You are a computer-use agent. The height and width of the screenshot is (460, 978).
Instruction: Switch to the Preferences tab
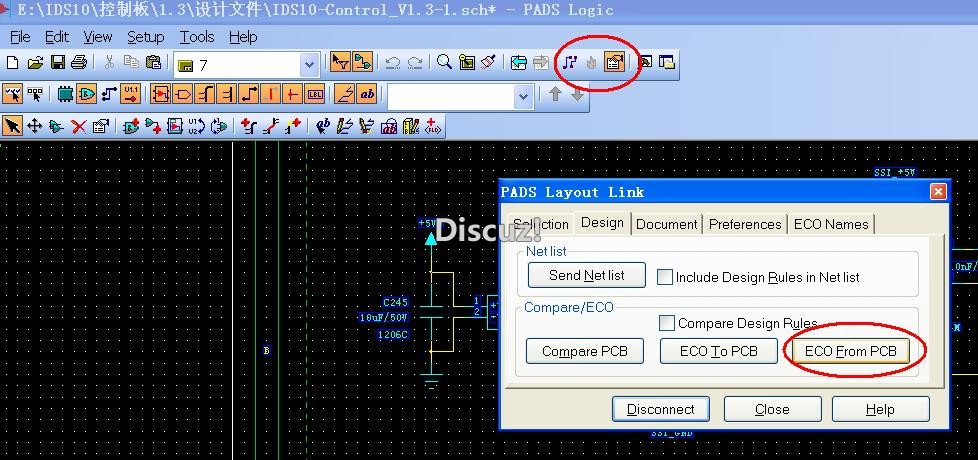tap(745, 224)
